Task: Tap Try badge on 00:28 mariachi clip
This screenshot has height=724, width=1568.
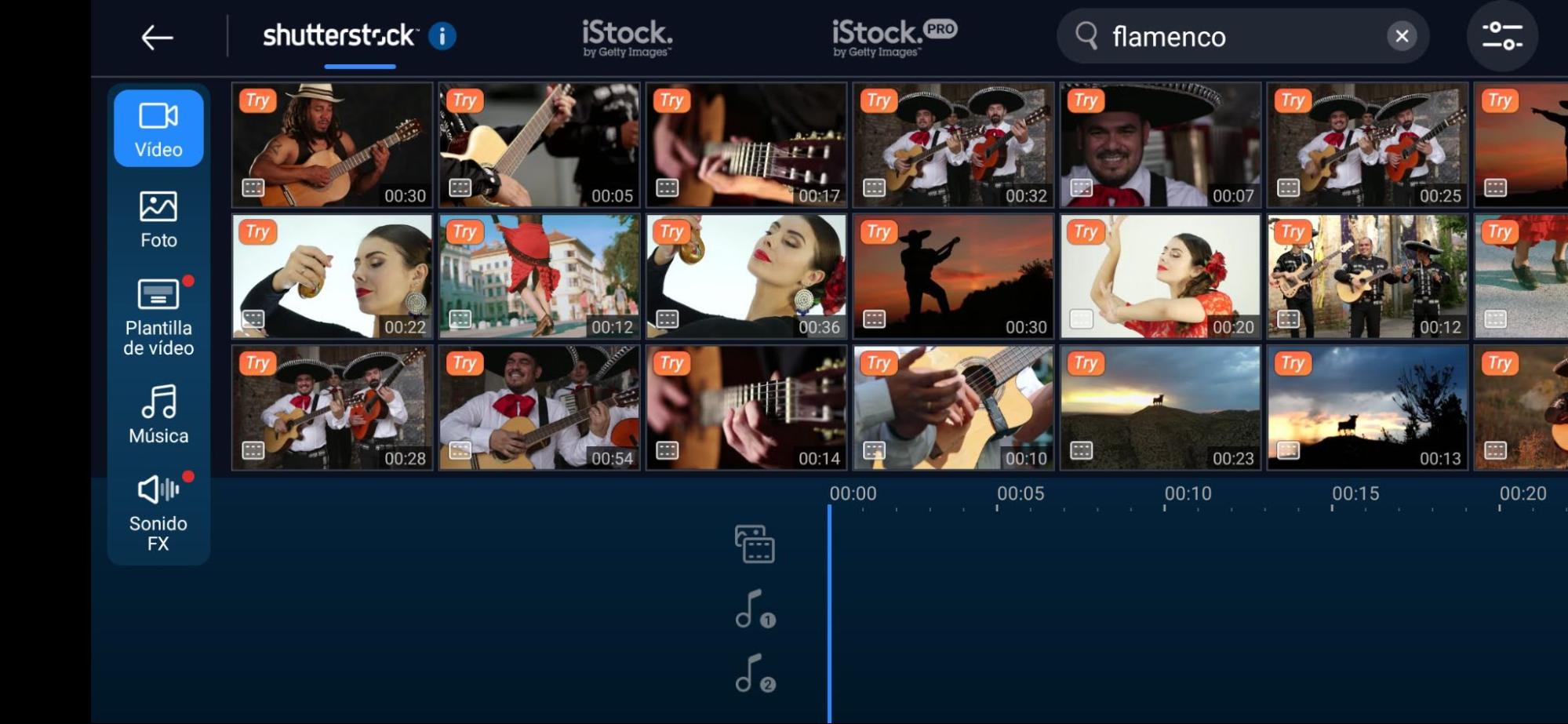Action: point(257,362)
